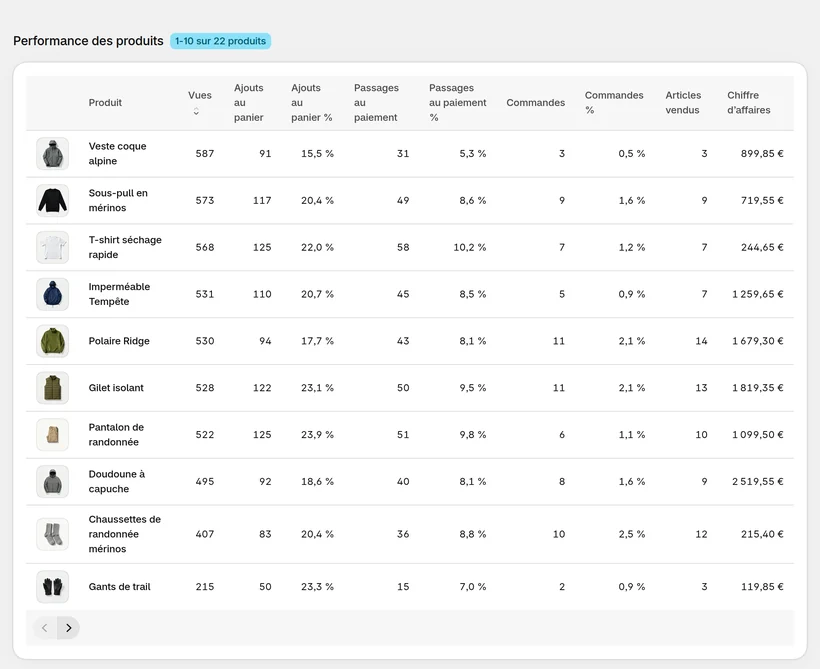Click 'Performance des produits' heading
The width and height of the screenshot is (820, 669).
(x=88, y=41)
